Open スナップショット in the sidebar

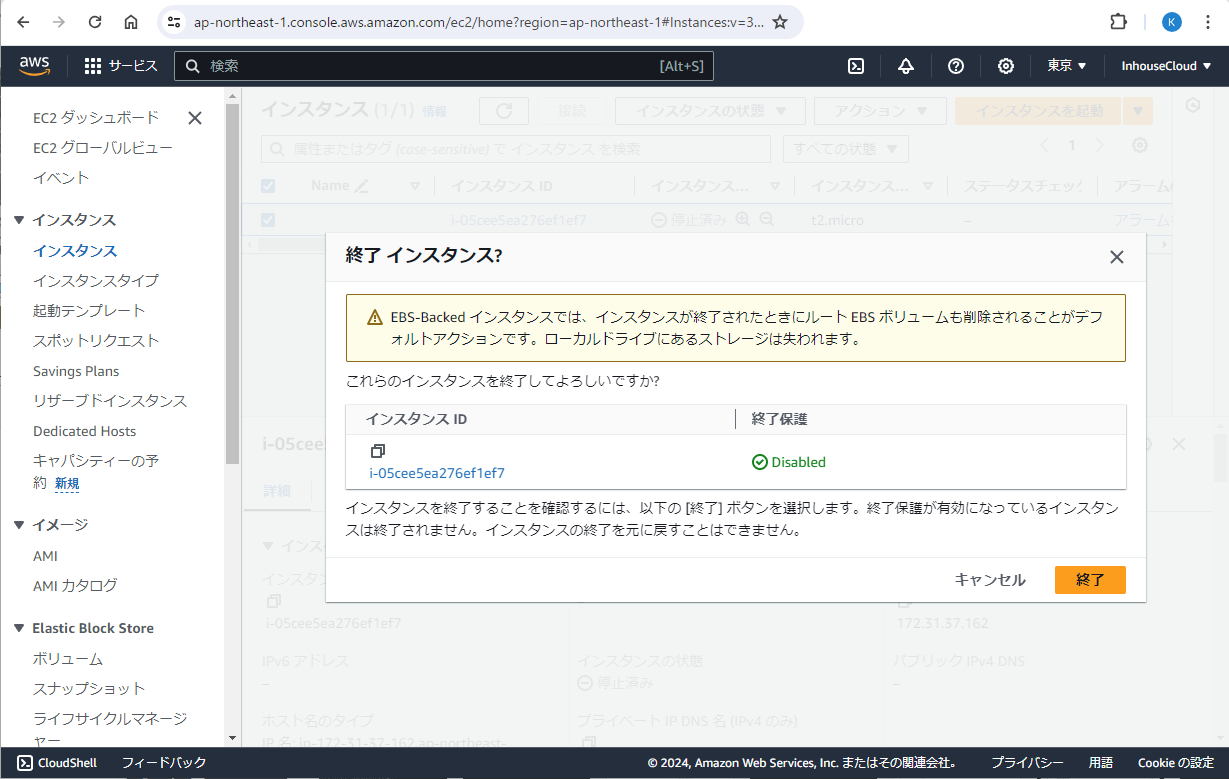(x=89, y=689)
